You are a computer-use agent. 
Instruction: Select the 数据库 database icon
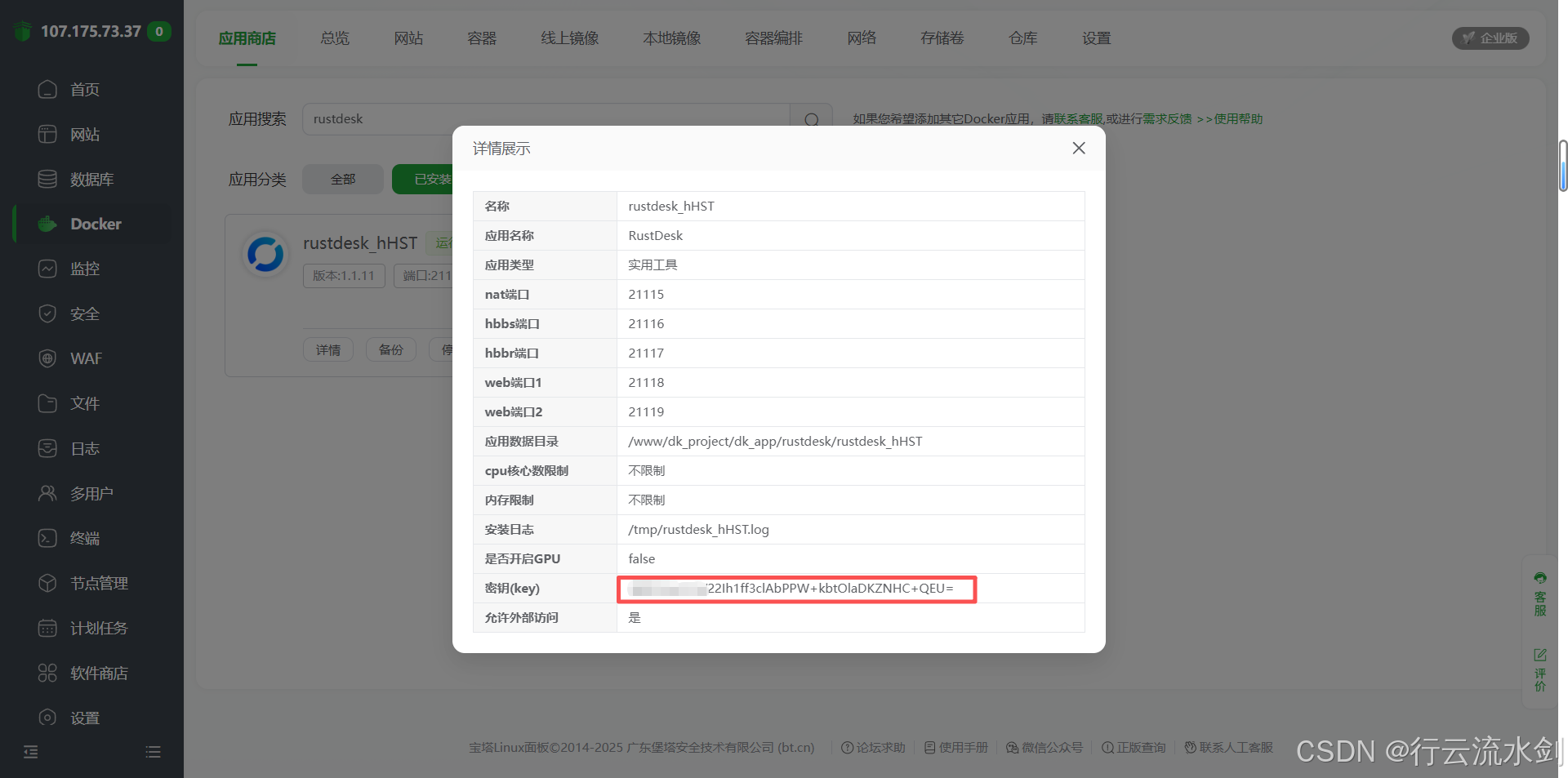pos(47,179)
